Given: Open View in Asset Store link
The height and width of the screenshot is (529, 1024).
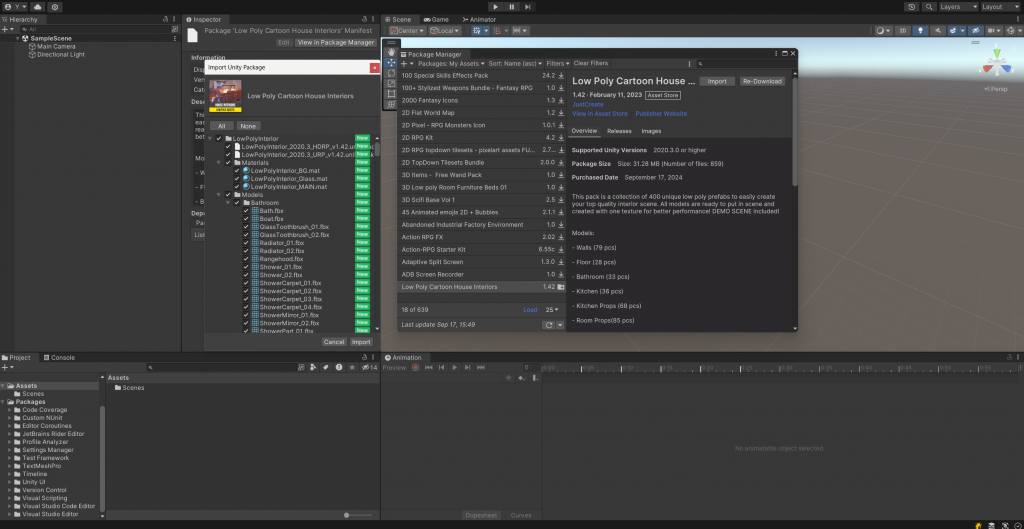Looking at the screenshot, I should [x=600, y=114].
